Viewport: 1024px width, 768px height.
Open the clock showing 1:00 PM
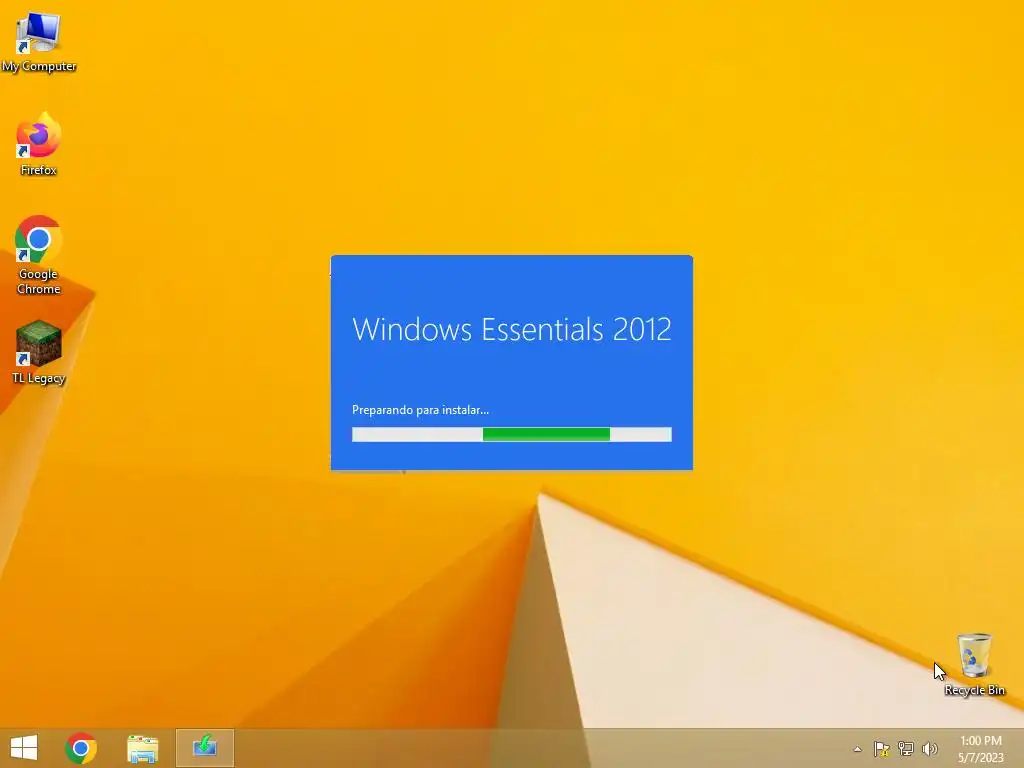(x=980, y=749)
